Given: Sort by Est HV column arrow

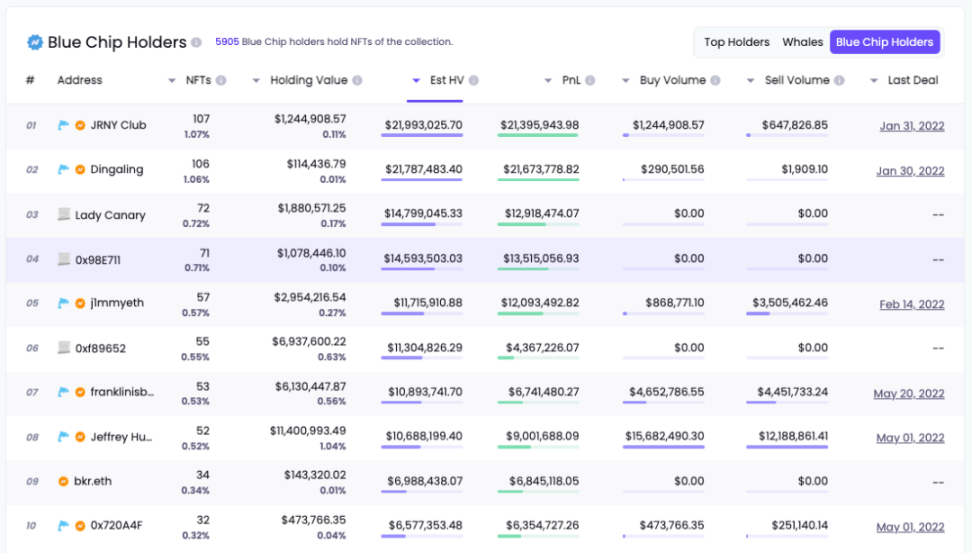Looking at the screenshot, I should (416, 81).
